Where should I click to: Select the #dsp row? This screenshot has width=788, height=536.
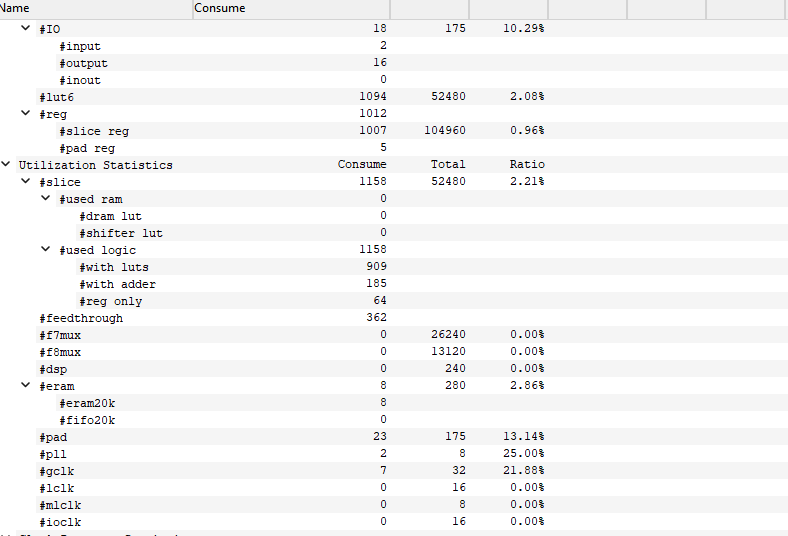click(x=53, y=369)
